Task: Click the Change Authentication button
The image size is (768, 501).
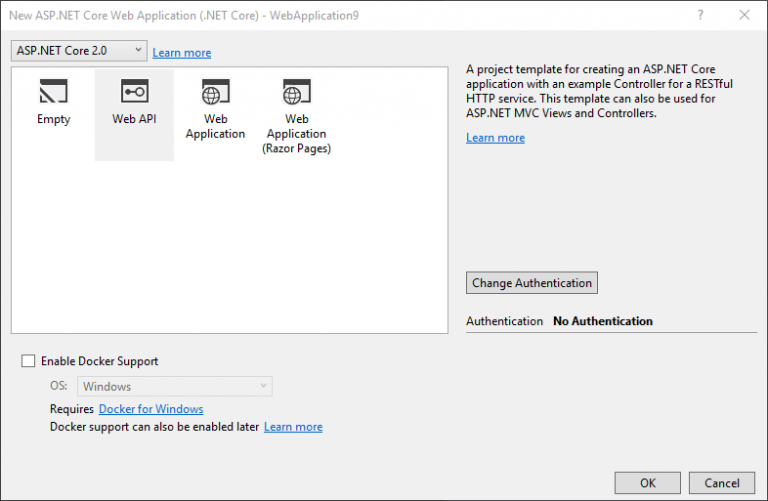Action: pyautogui.click(x=532, y=283)
